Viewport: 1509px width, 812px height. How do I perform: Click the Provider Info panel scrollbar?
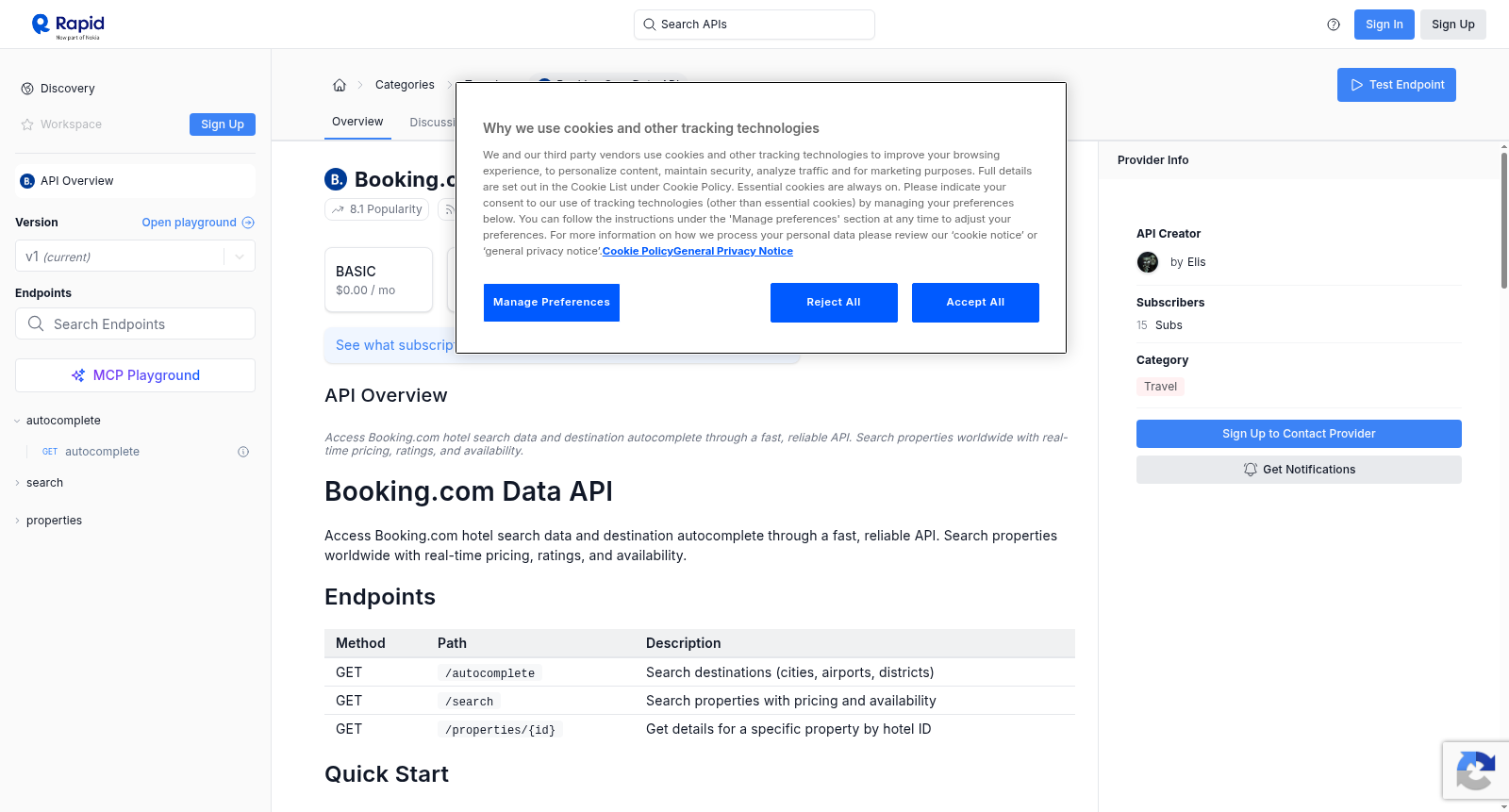[x=1503, y=219]
